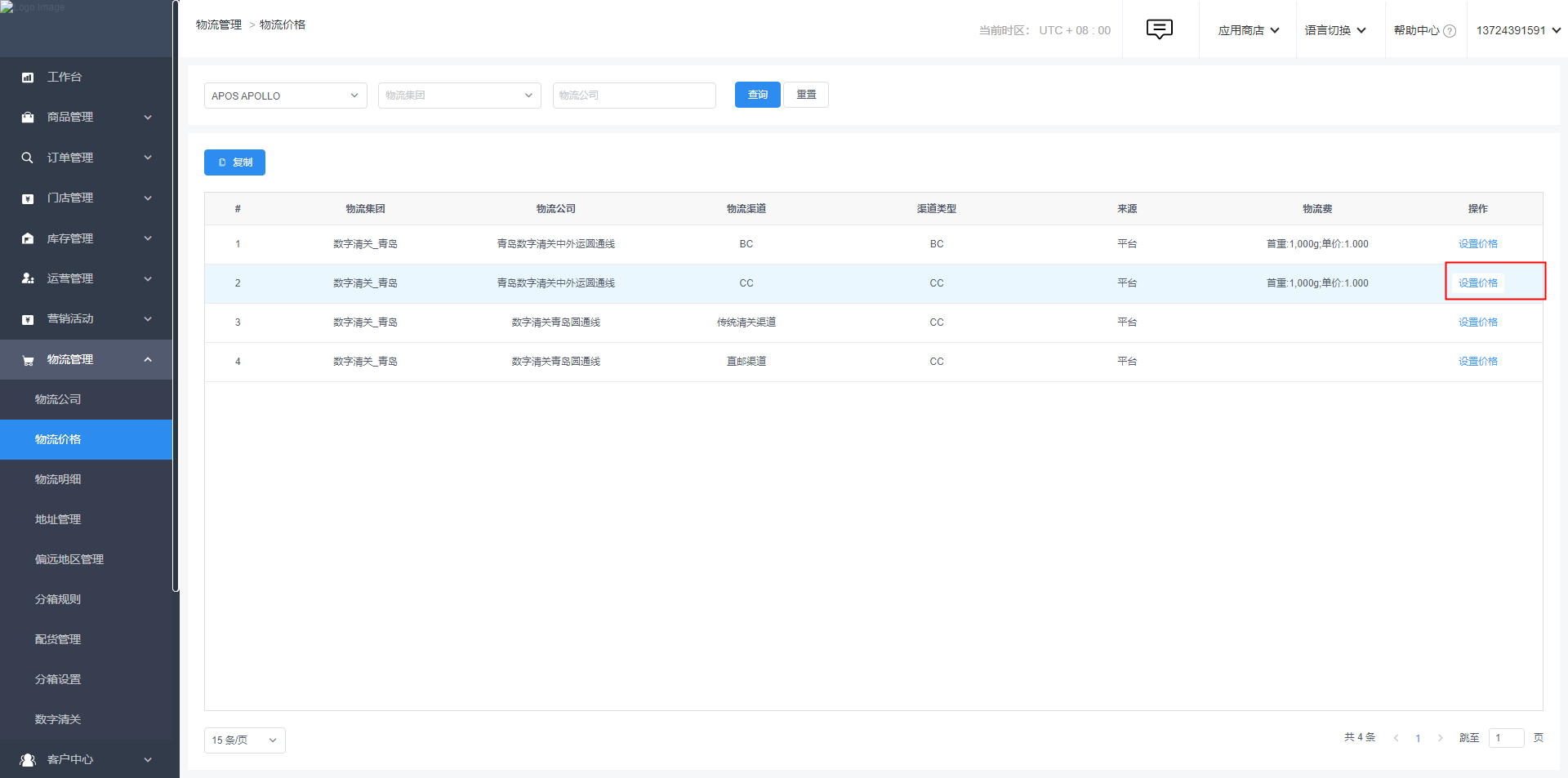Open the 15 条/页 page size dropdown
Image resolution: width=1568 pixels, height=778 pixels.
point(244,740)
